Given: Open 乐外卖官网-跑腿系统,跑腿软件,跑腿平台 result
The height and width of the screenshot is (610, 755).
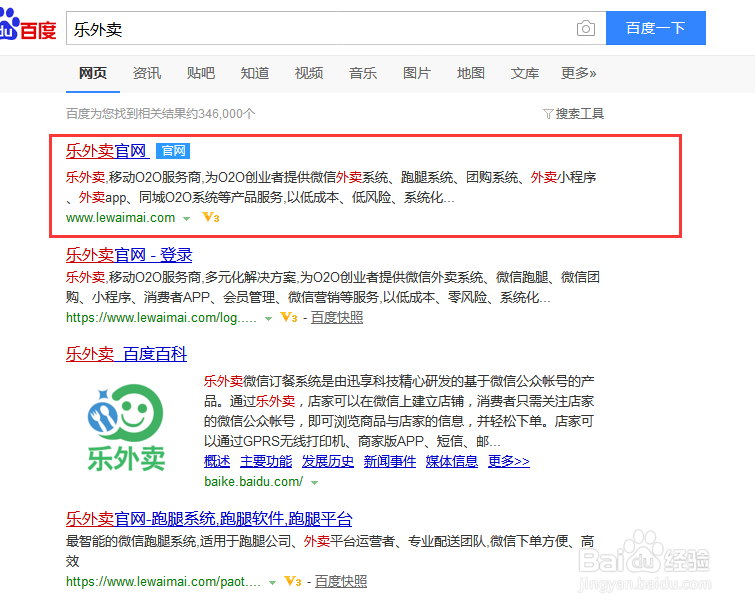Looking at the screenshot, I should tap(209, 519).
